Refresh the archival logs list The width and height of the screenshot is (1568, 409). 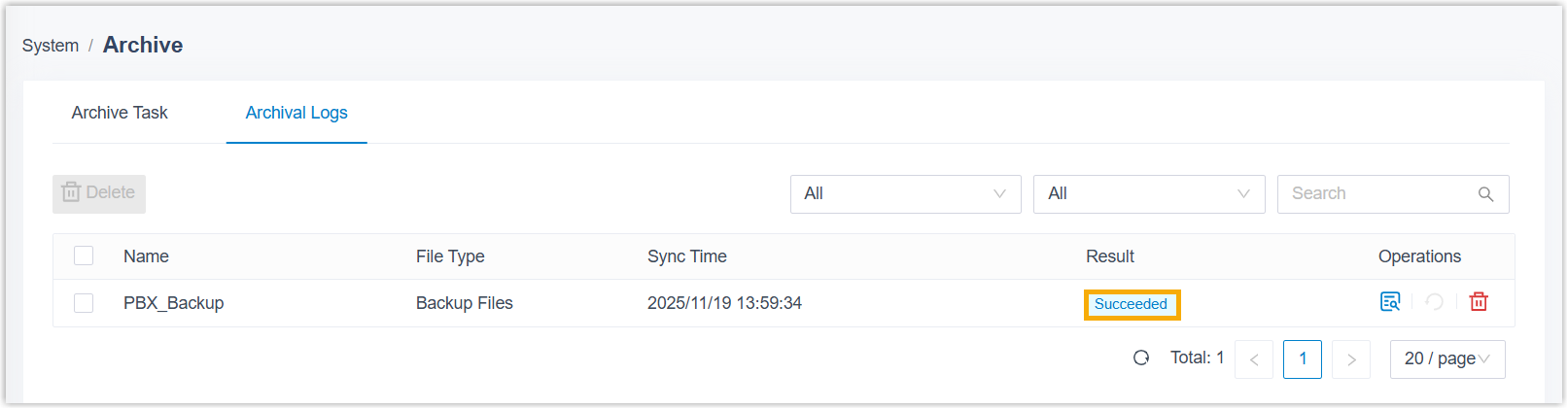click(x=1141, y=358)
